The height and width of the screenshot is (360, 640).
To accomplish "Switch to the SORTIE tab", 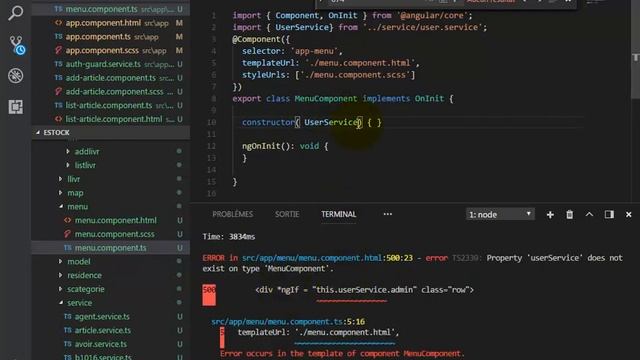I will click(x=287, y=214).
